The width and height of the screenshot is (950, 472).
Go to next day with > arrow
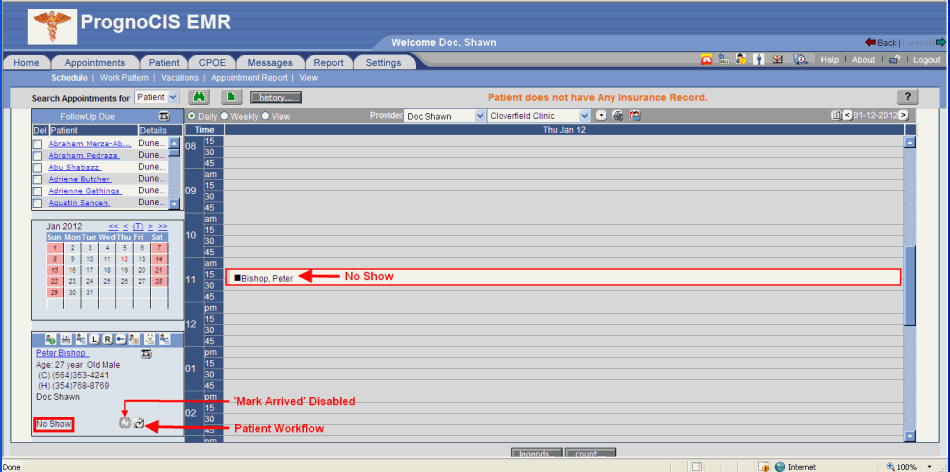[903, 115]
